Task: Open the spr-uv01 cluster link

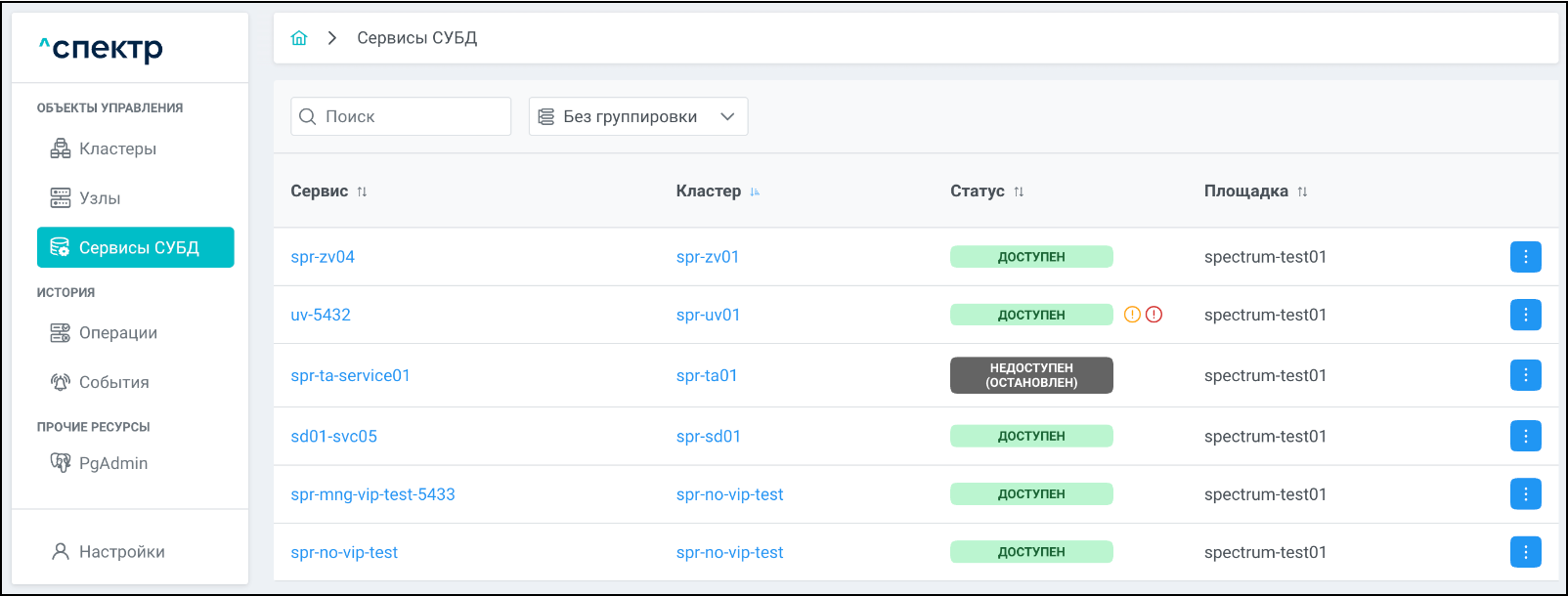Action: [708, 315]
